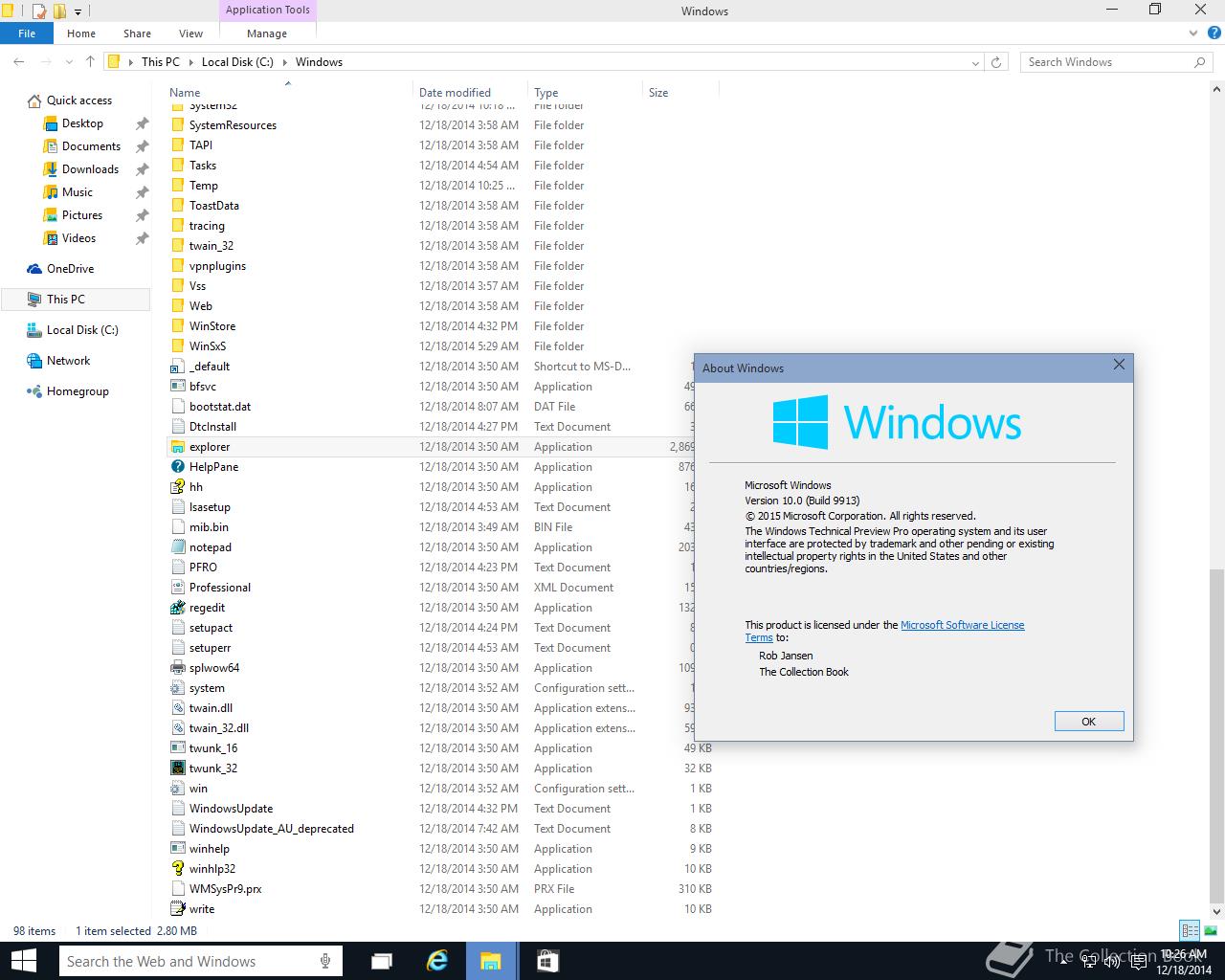Open the Store app from taskbar
1225x980 pixels.
[546, 961]
